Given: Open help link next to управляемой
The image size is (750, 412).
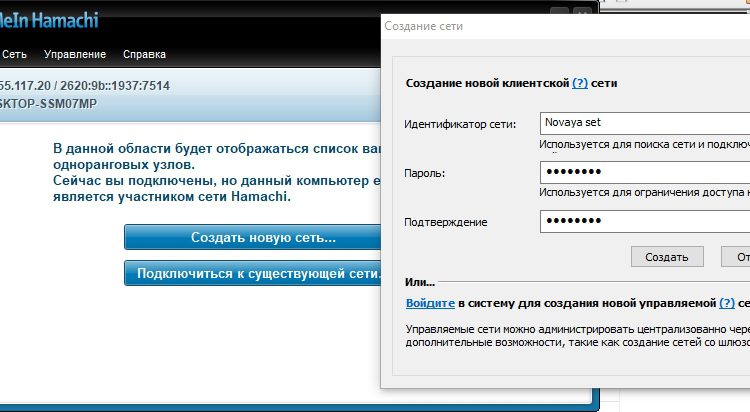Looking at the screenshot, I should pyautogui.click(x=727, y=303).
